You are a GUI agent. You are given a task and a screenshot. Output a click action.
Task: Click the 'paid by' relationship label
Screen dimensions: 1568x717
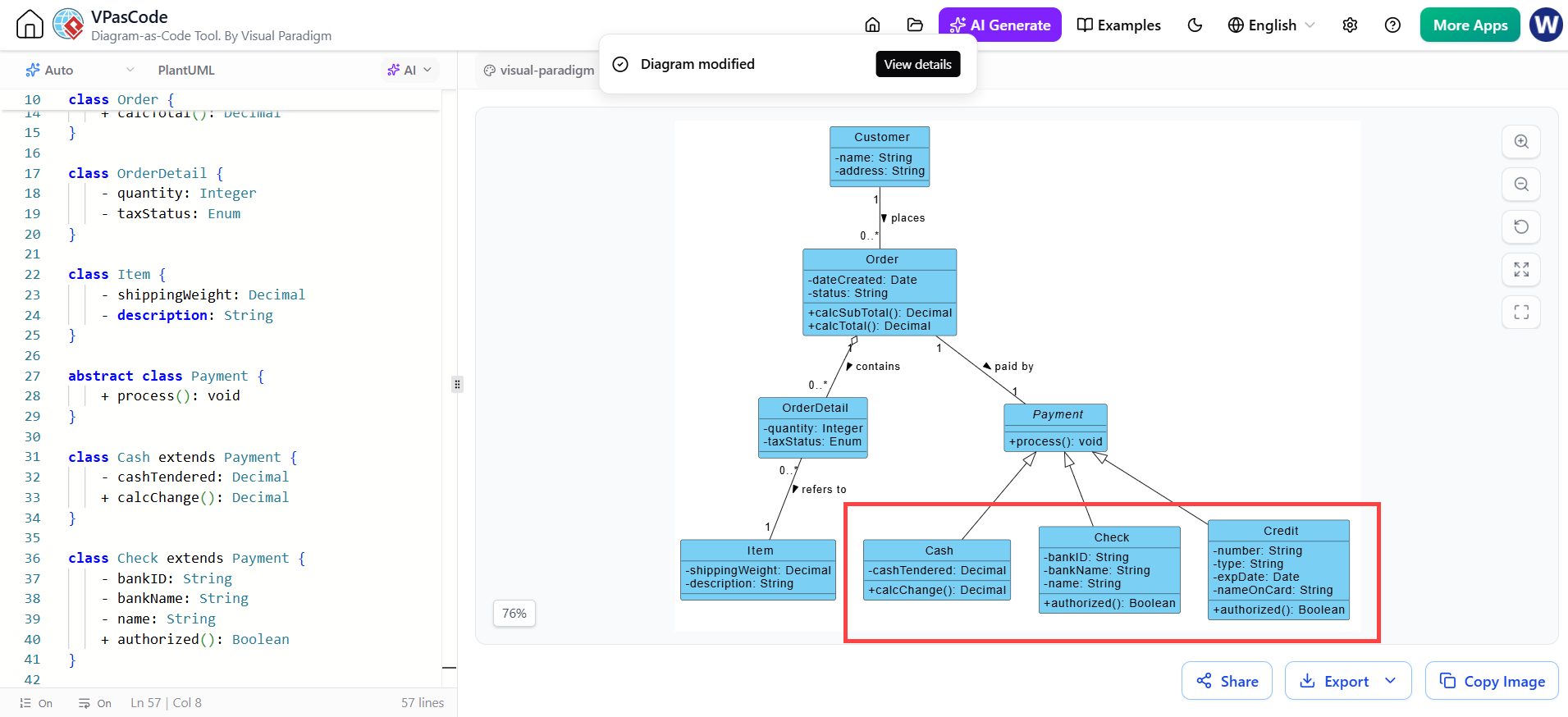[x=1013, y=367]
